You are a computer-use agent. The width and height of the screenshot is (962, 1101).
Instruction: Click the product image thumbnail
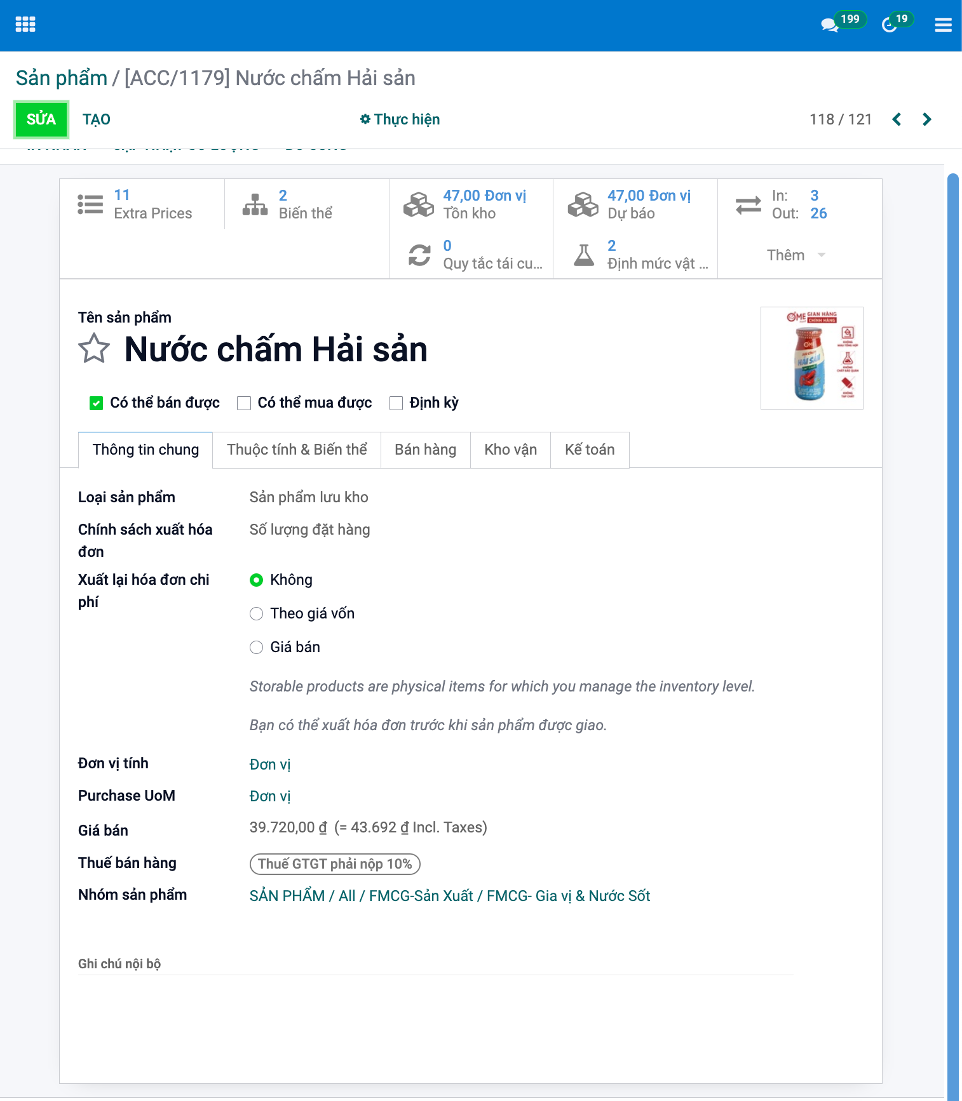[811, 358]
